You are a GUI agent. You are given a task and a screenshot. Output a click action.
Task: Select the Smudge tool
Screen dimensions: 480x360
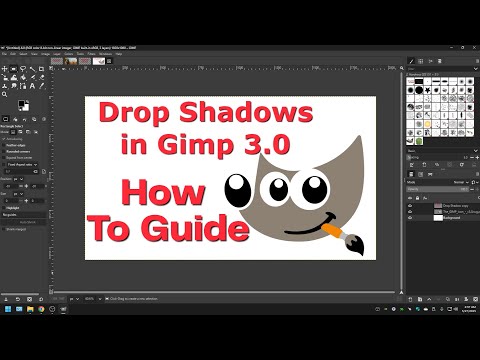(14, 86)
